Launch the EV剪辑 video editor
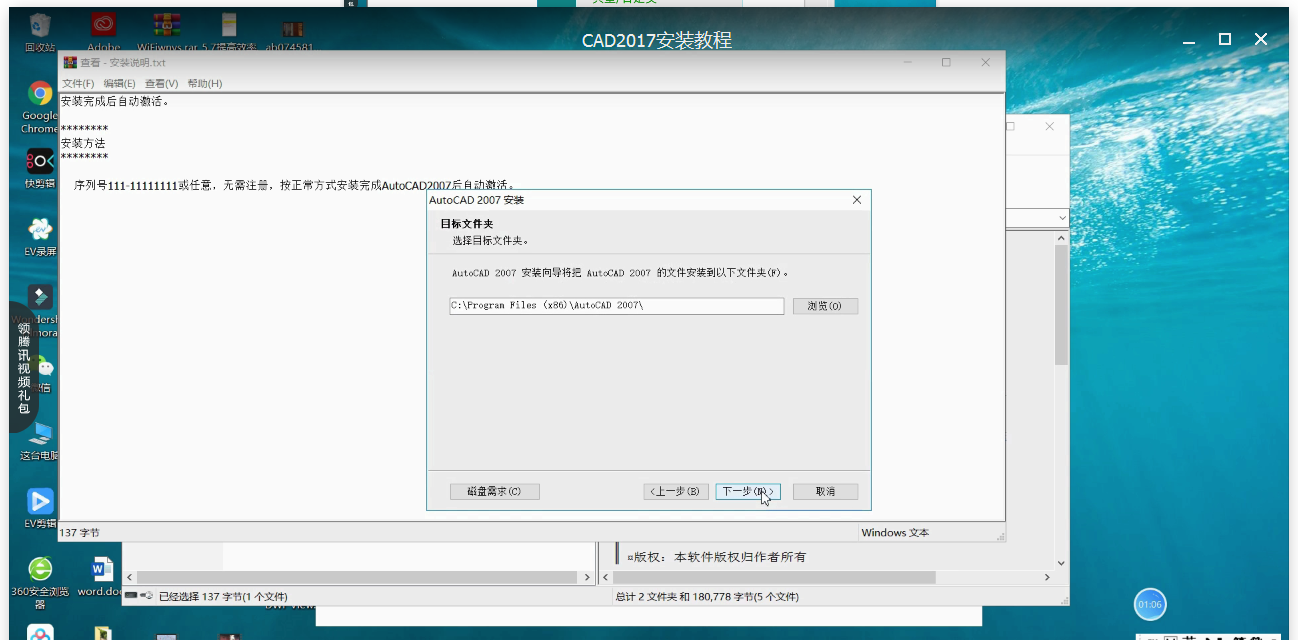 38,502
